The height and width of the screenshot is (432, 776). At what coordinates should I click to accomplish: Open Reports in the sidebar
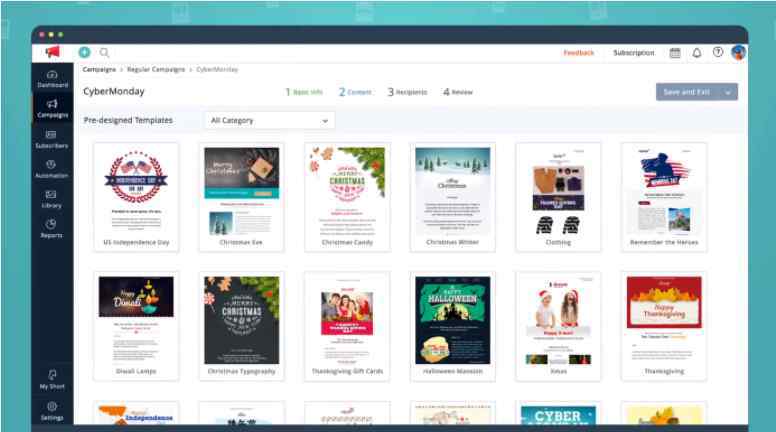[51, 229]
